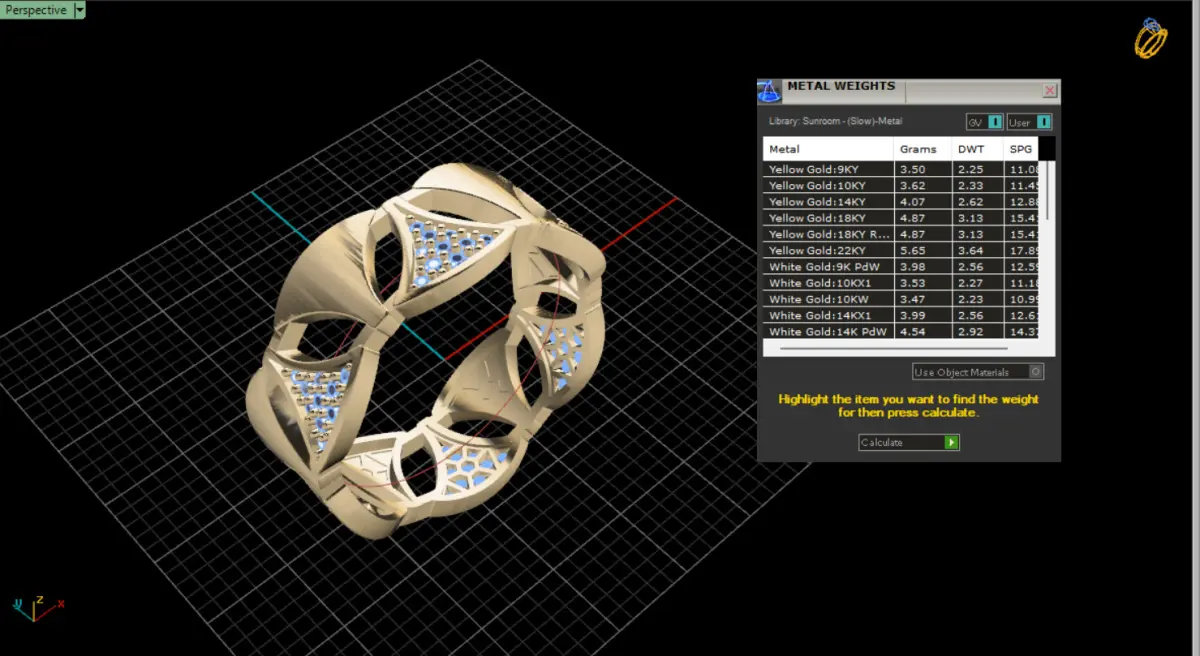
Task: Click the 4.07 grams value cell
Action: click(922, 202)
